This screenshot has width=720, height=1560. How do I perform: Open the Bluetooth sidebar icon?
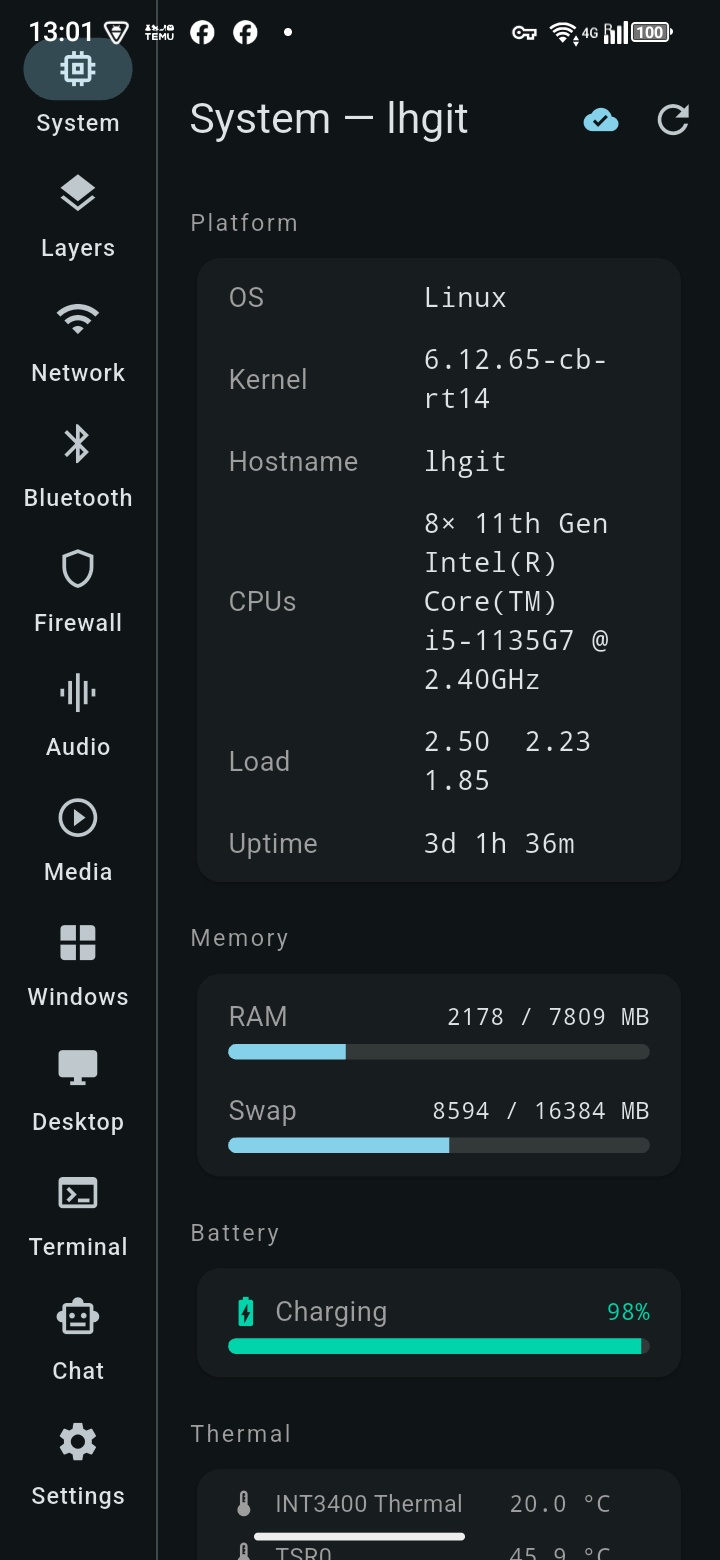pyautogui.click(x=78, y=444)
